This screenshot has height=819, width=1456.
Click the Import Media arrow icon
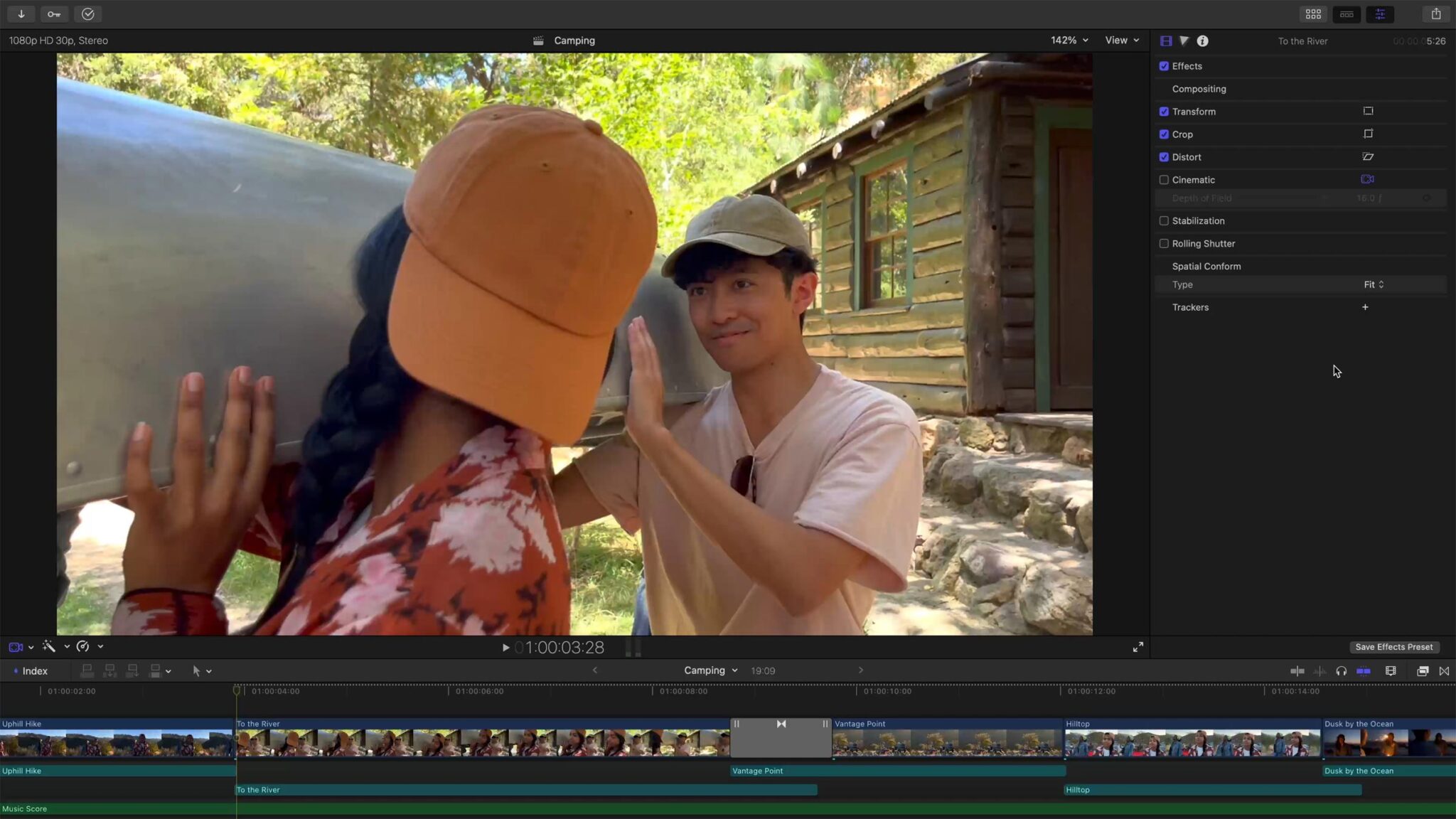[x=21, y=14]
